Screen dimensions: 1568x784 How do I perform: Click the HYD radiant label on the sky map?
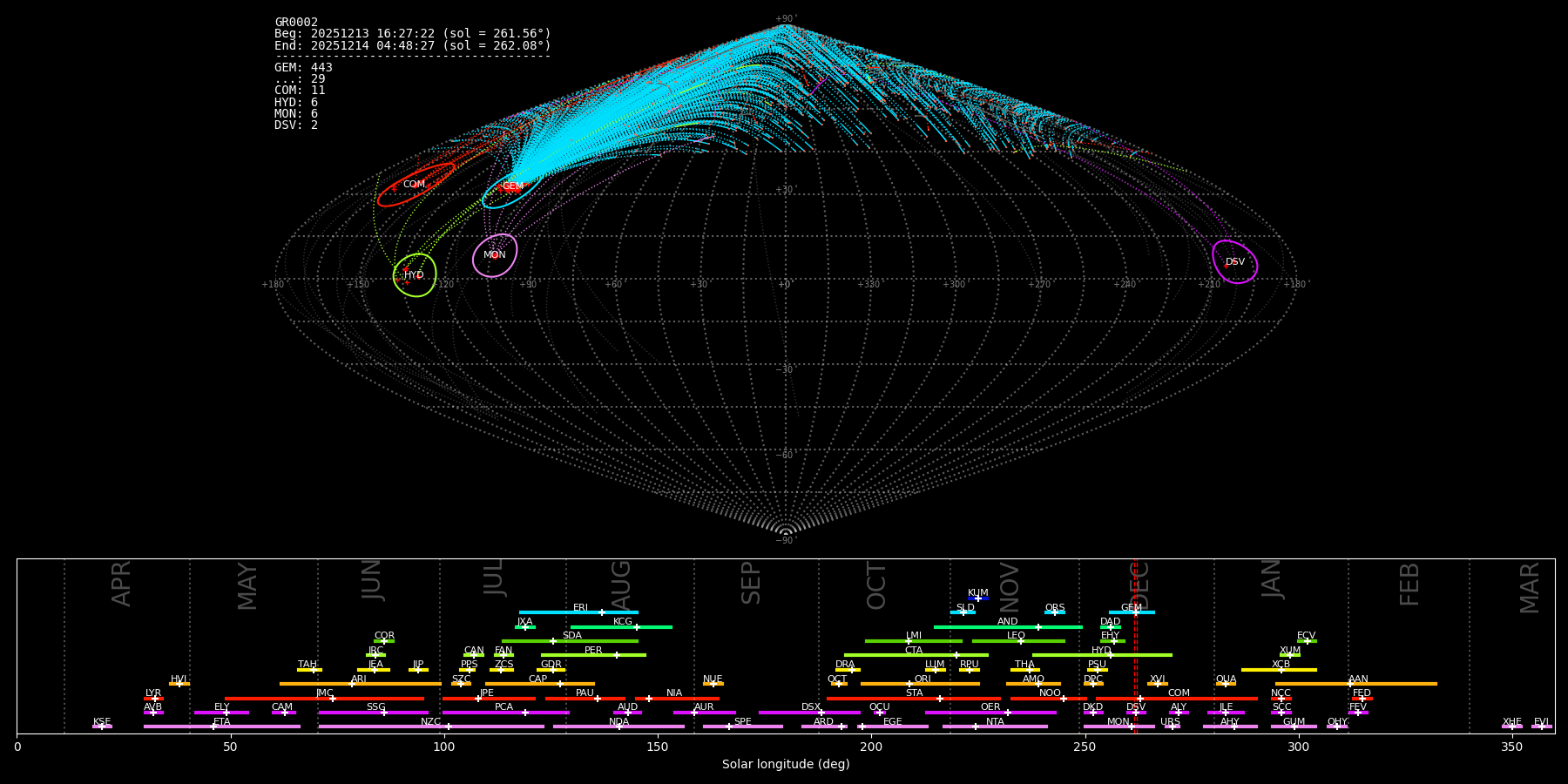tap(414, 275)
